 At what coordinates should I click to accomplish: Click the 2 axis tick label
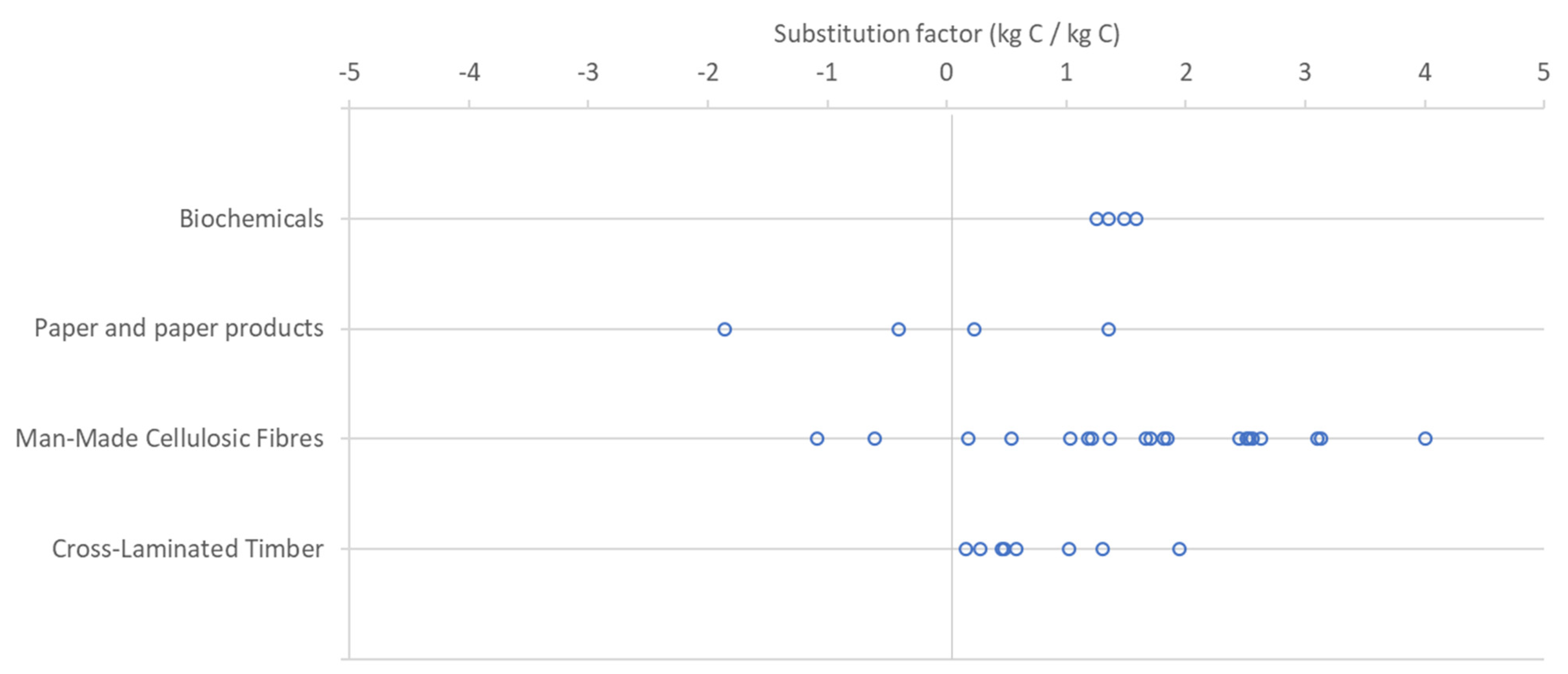1185,73
